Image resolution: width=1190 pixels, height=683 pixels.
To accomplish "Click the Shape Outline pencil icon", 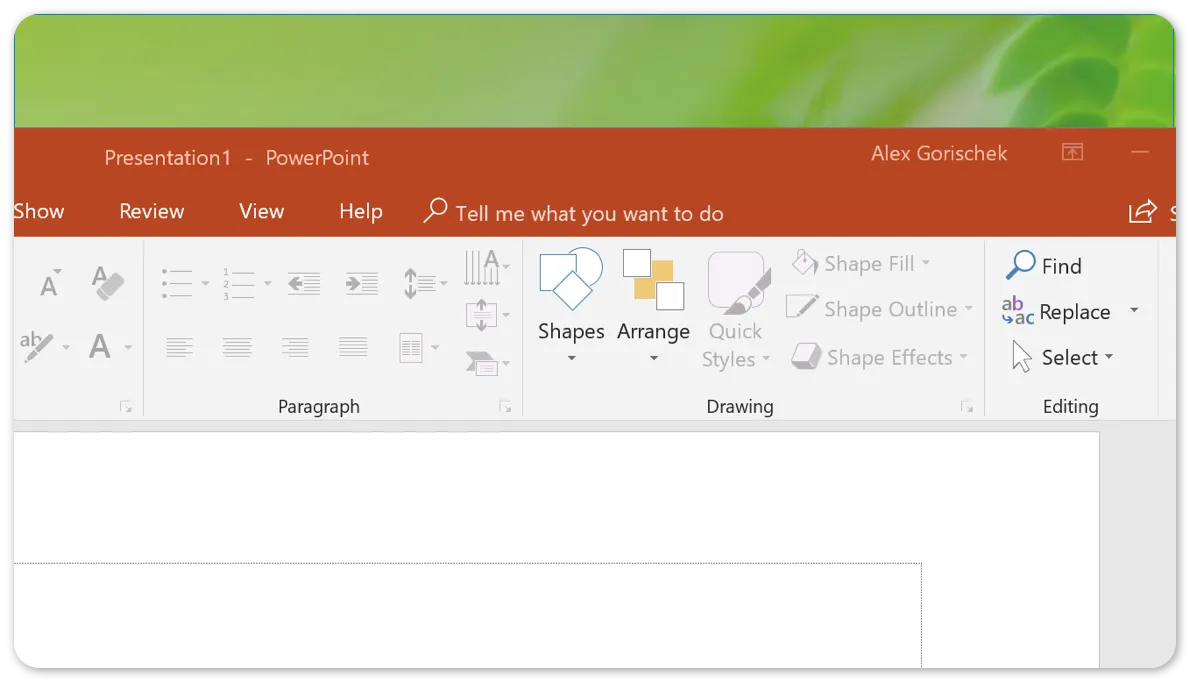I will point(800,308).
